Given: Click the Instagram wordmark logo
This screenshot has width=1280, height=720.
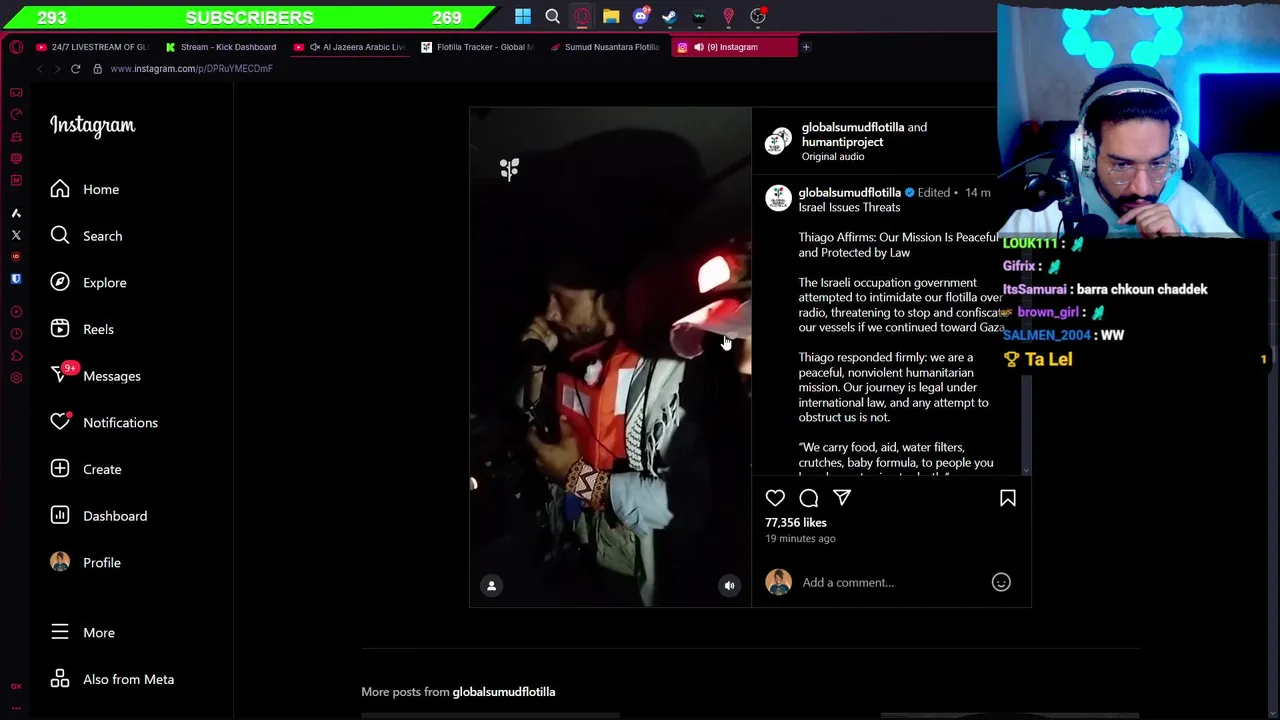Looking at the screenshot, I should [92, 126].
